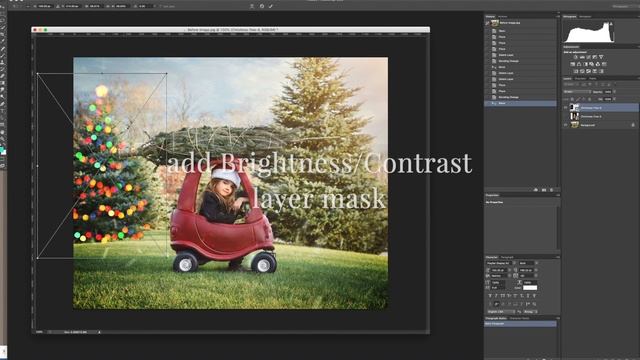
Task: Click the History snapshot thumbnail
Action: (495, 23)
